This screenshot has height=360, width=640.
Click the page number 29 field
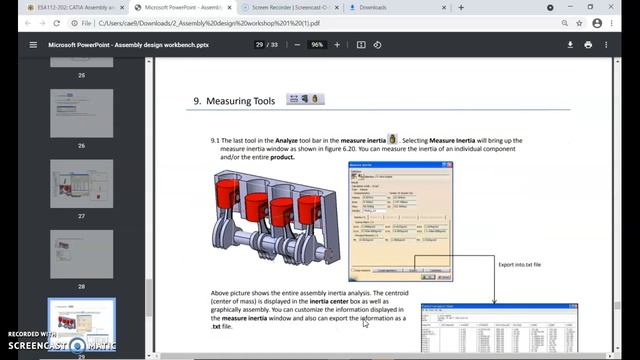point(259,45)
